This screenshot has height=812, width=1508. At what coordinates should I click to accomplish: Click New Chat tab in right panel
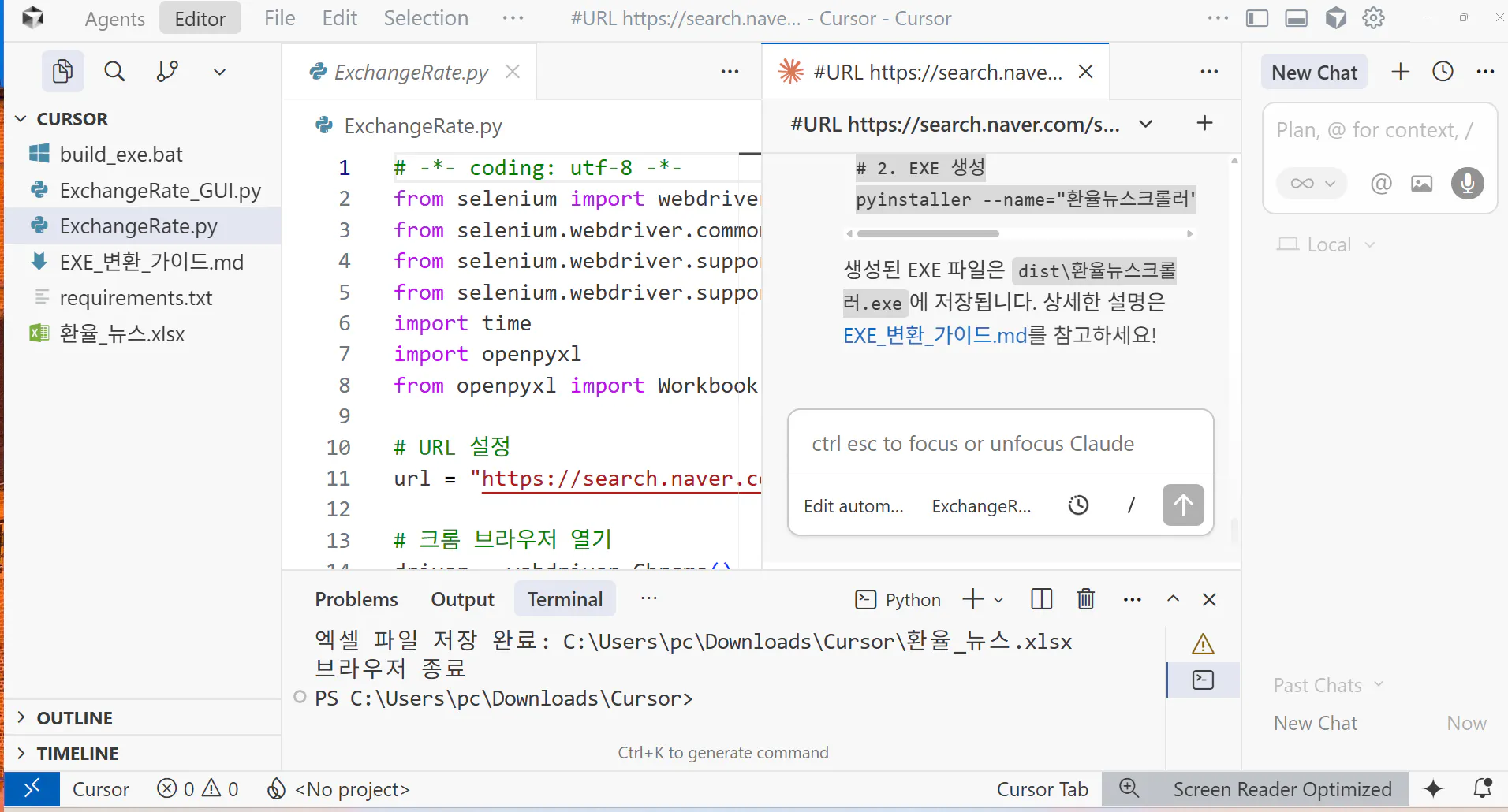1314,73
